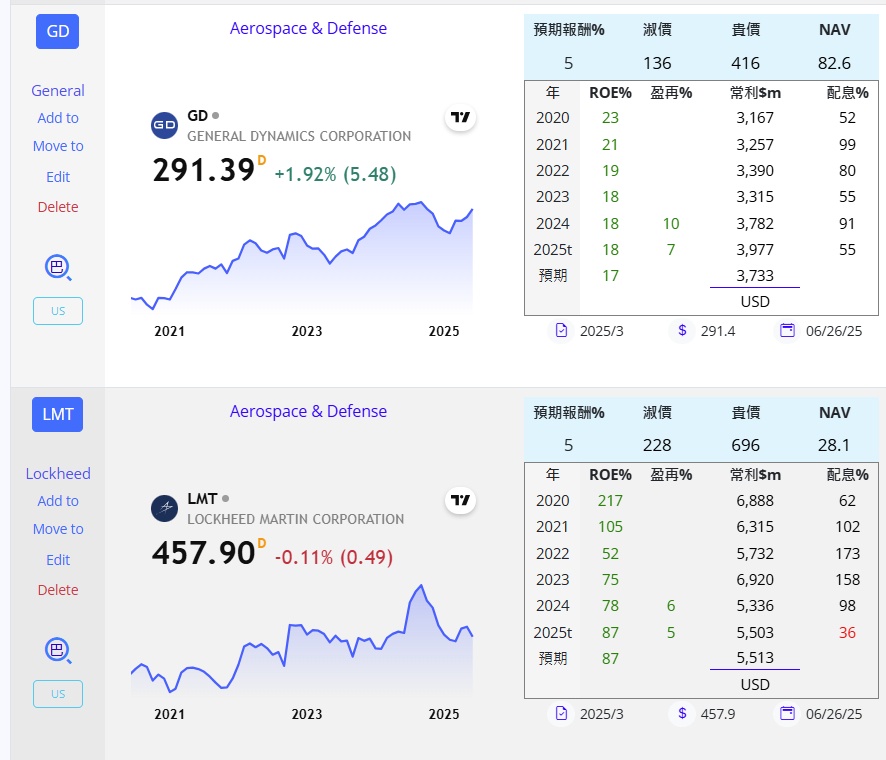The height and width of the screenshot is (760, 886).
Task: Click the General Dynamics company logo
Action: (164, 125)
